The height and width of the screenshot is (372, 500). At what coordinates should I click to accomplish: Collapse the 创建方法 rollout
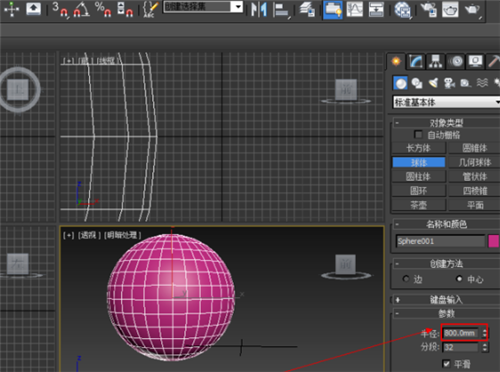click(447, 264)
